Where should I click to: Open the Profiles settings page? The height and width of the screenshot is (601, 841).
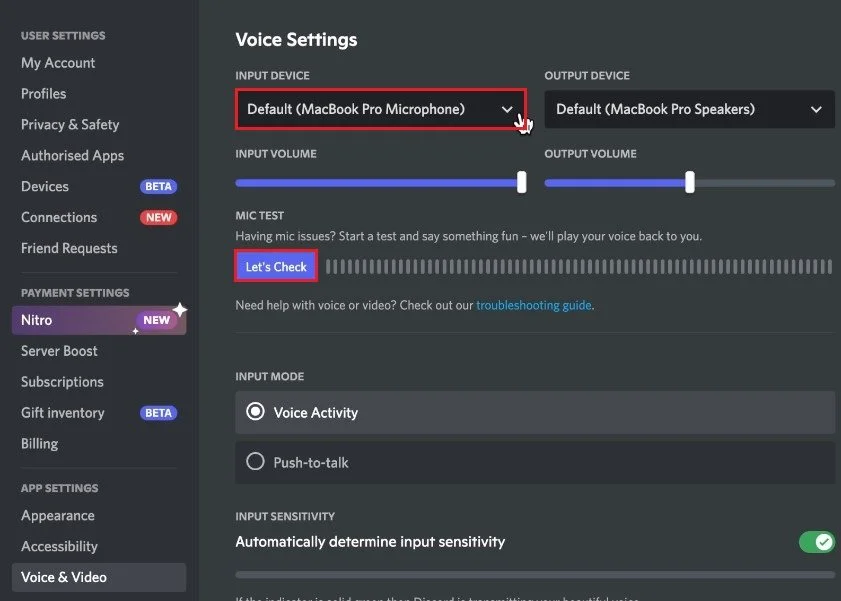tap(43, 94)
